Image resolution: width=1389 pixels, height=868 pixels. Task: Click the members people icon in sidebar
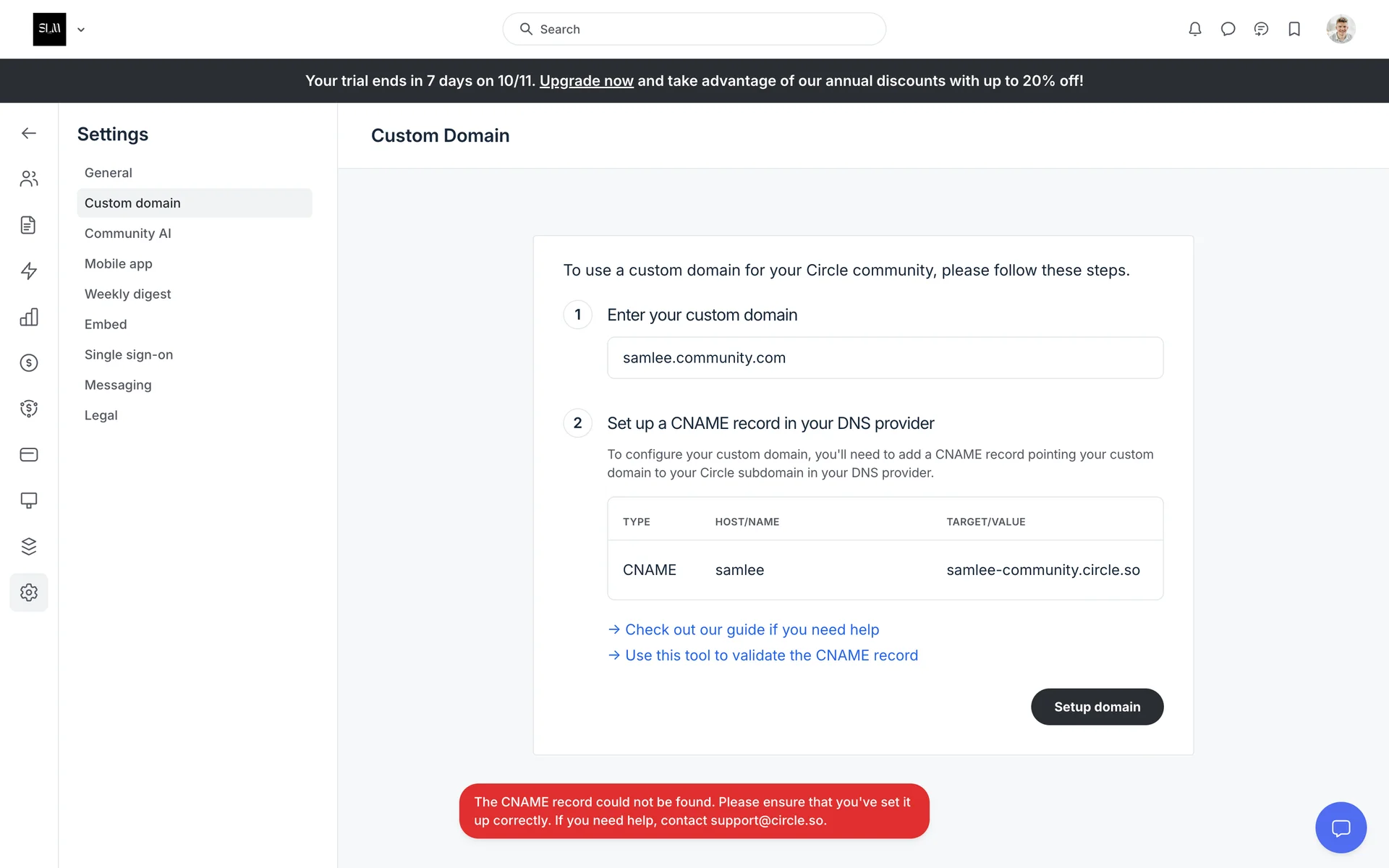pos(29,179)
